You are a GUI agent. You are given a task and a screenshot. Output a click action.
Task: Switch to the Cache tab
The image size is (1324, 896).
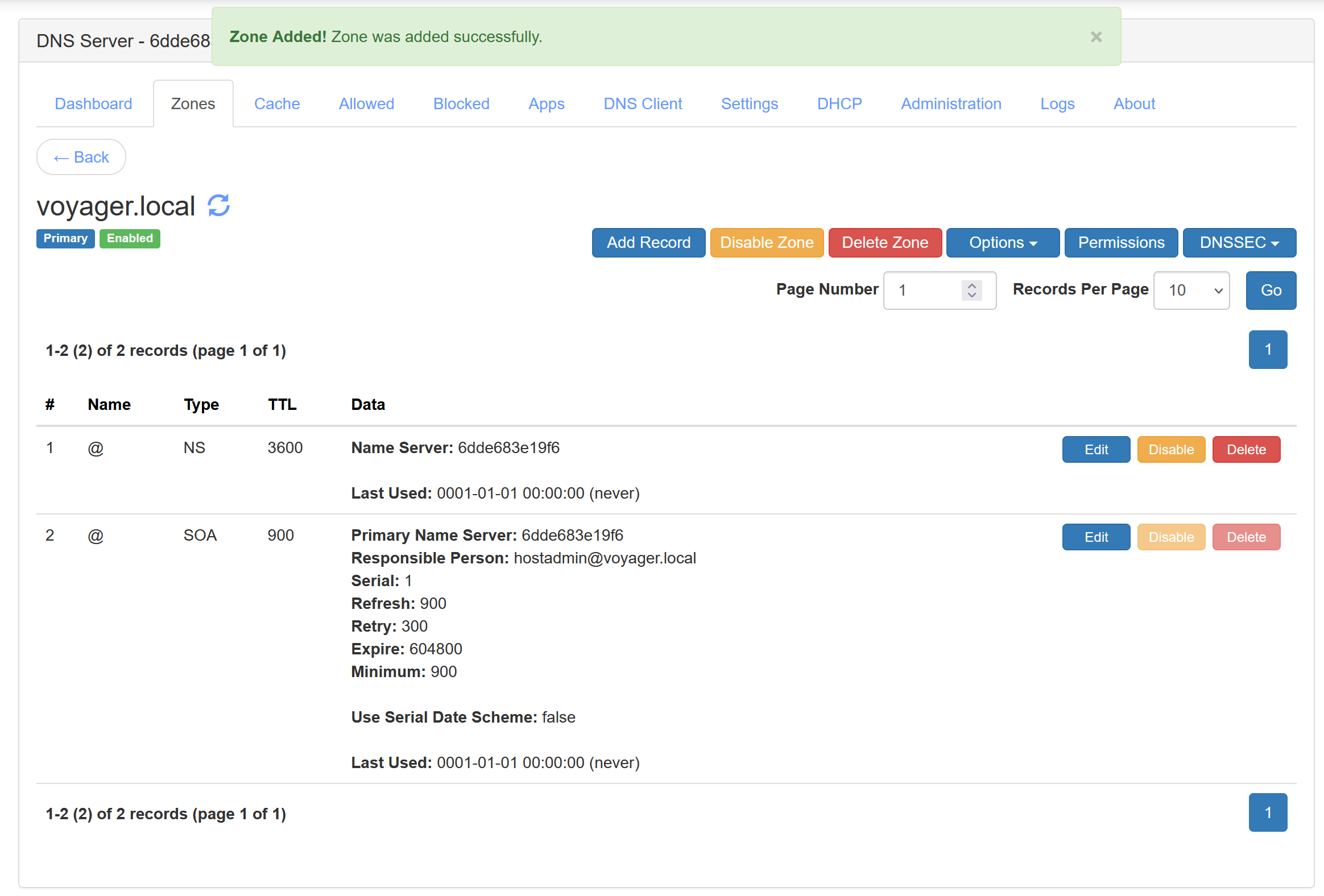click(x=277, y=103)
